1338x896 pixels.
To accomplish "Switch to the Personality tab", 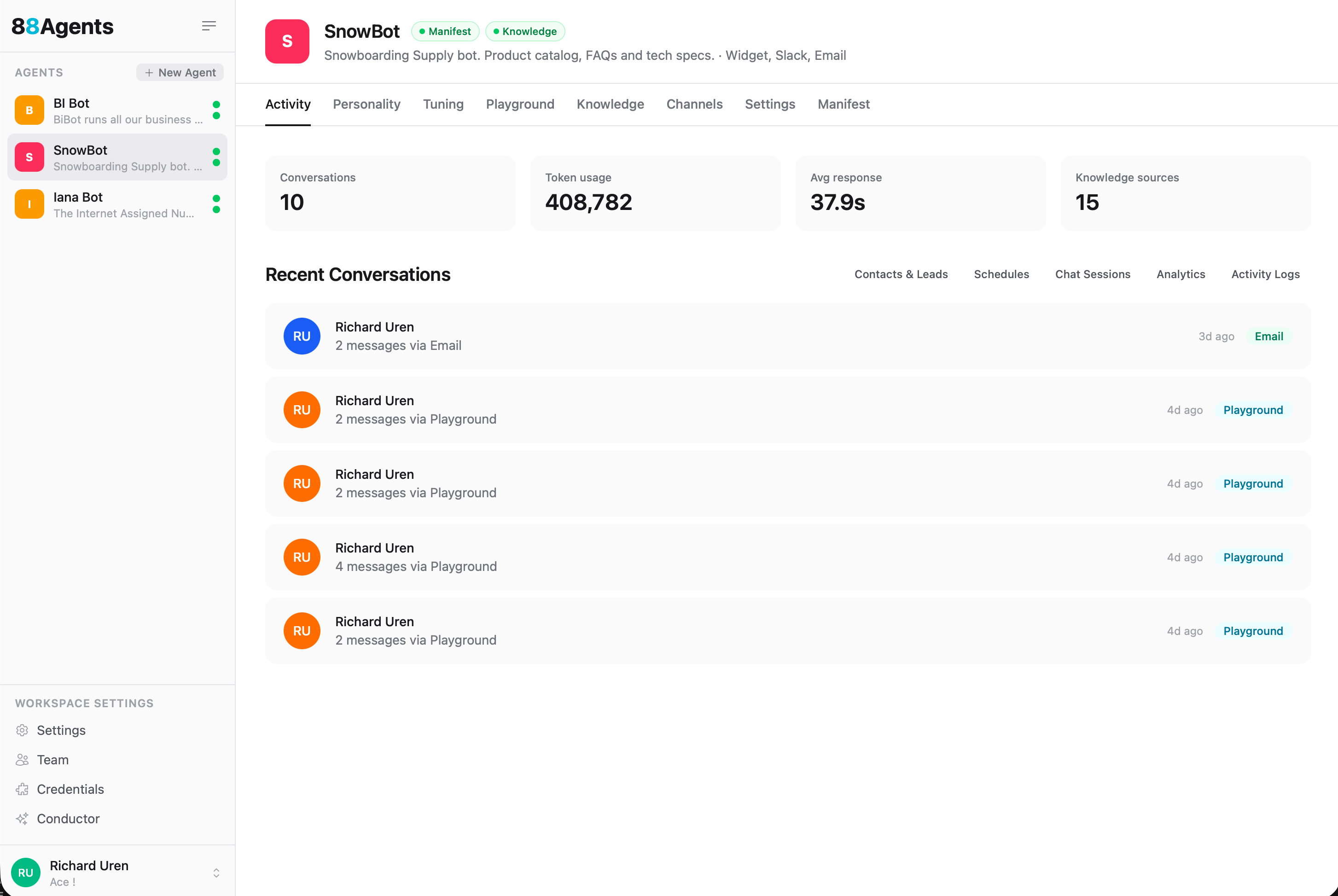I will pos(366,104).
